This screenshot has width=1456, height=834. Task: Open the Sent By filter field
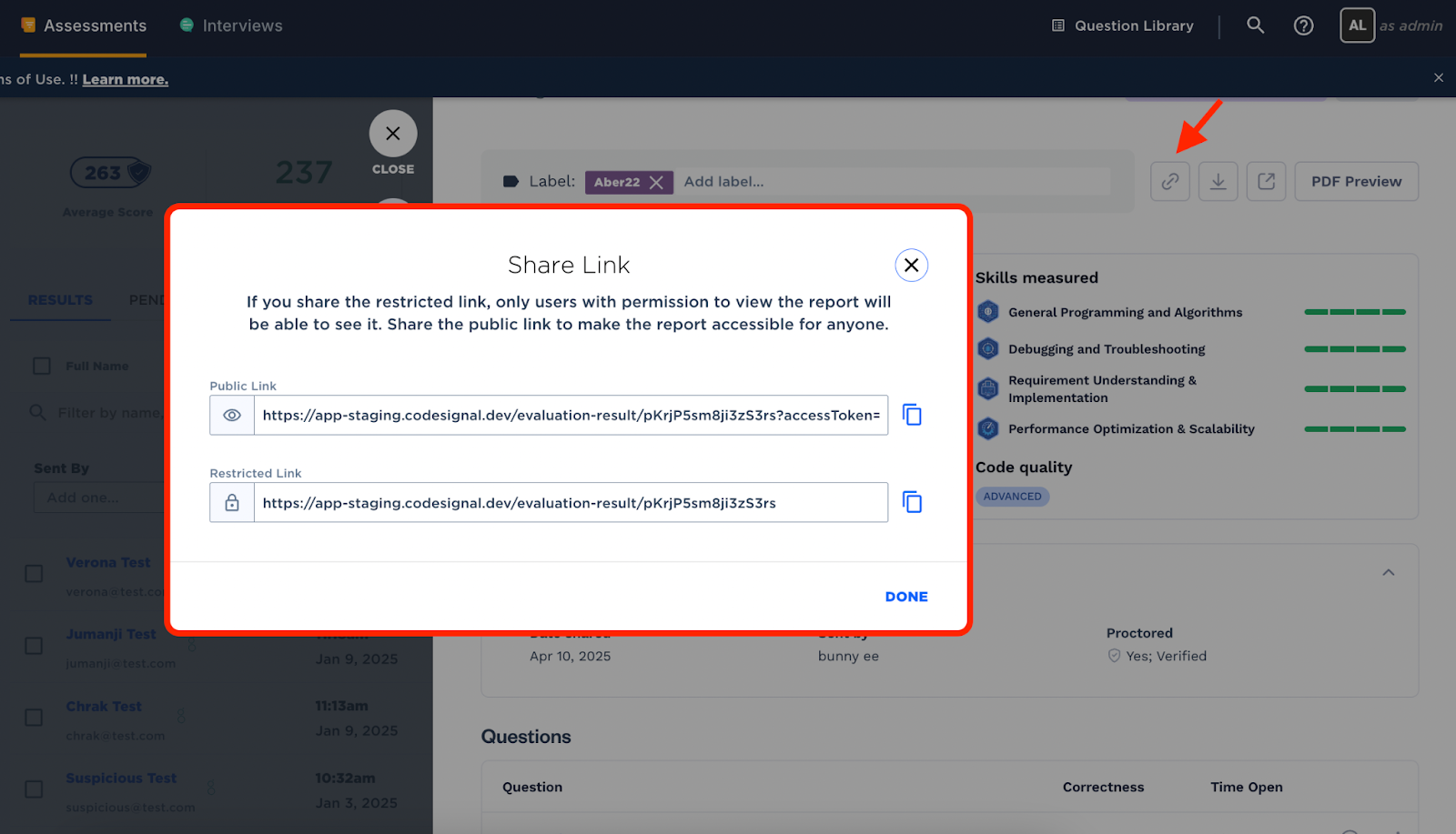click(100, 497)
